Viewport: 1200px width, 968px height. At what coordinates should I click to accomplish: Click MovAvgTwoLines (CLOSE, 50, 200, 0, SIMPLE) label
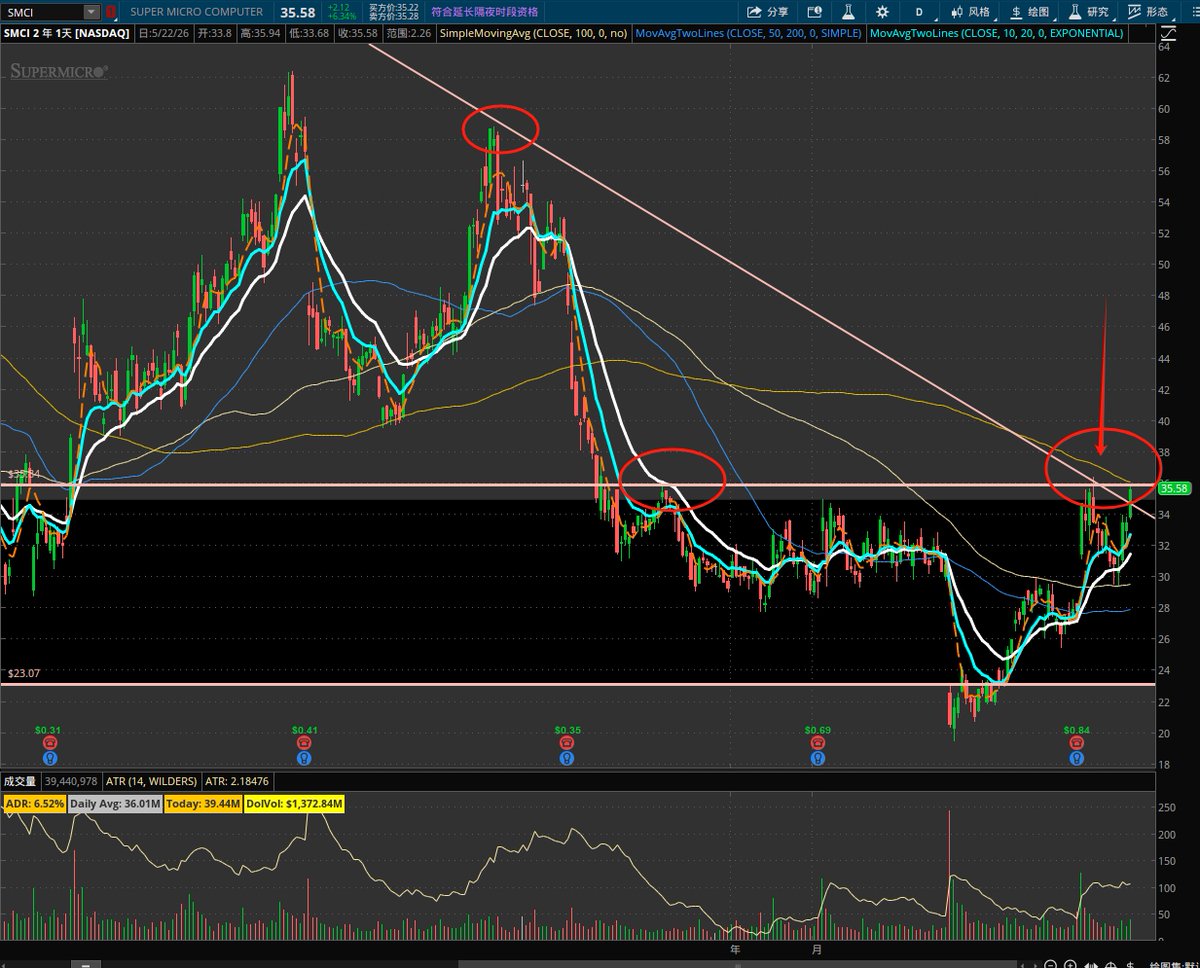pos(750,33)
